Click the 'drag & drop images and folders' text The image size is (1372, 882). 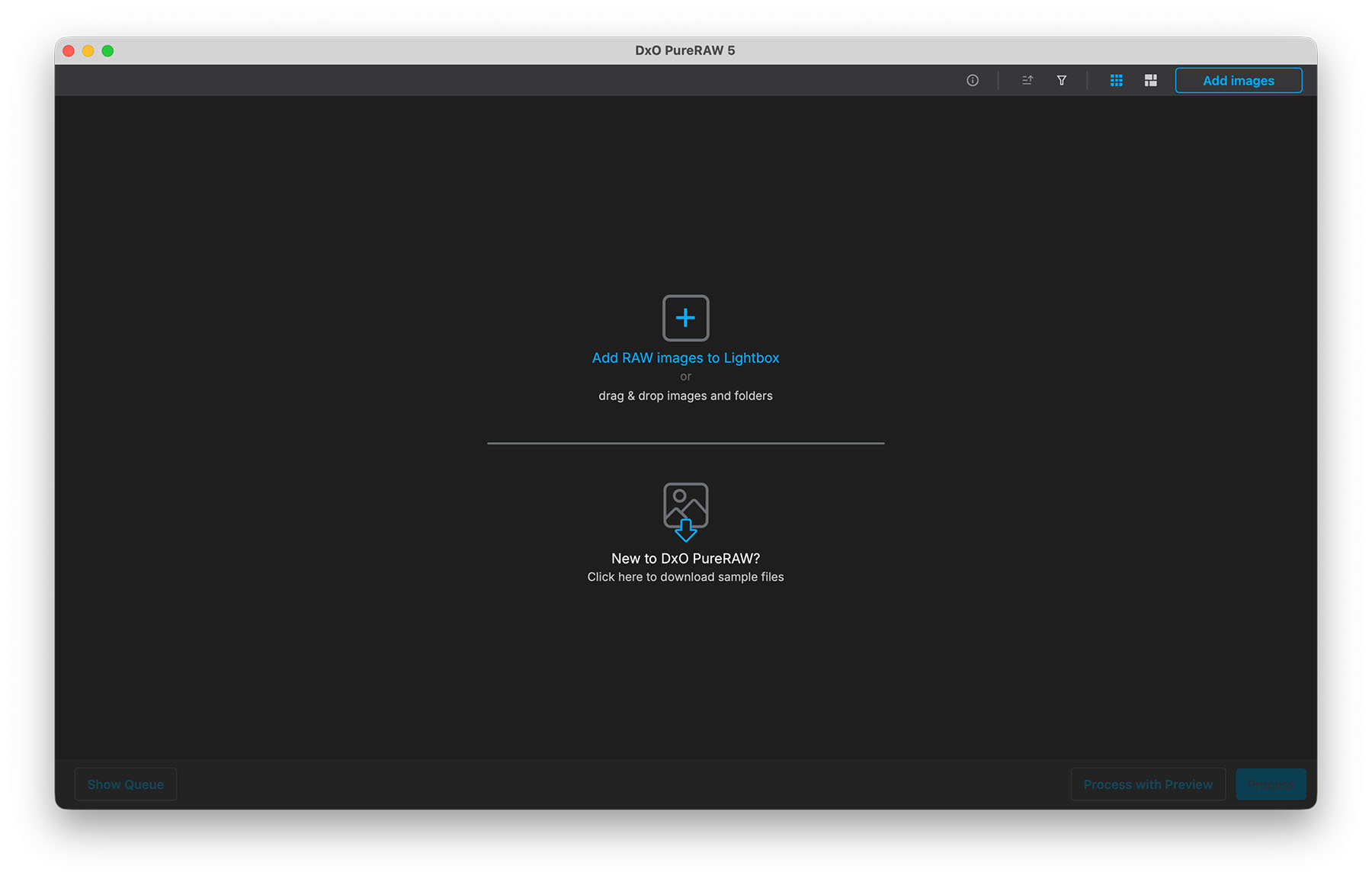pos(685,396)
